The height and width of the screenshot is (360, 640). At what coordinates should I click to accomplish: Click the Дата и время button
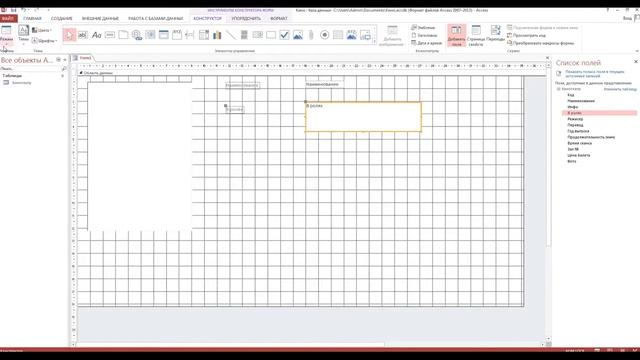pyautogui.click(x=427, y=43)
